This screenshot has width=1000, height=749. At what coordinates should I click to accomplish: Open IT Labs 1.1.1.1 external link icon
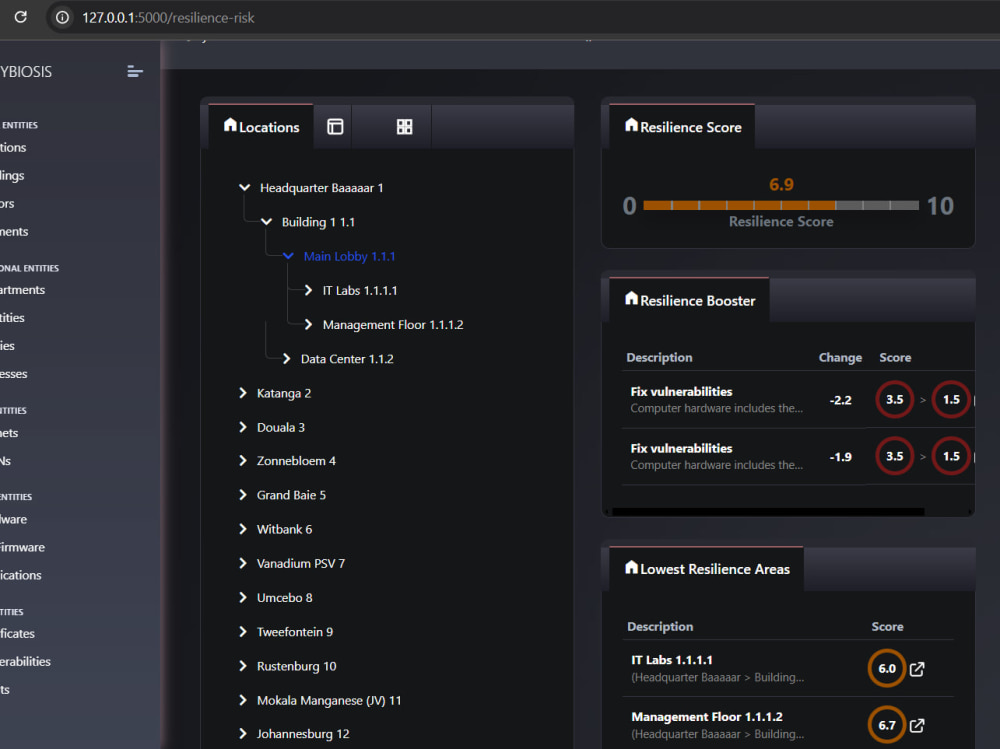click(917, 669)
